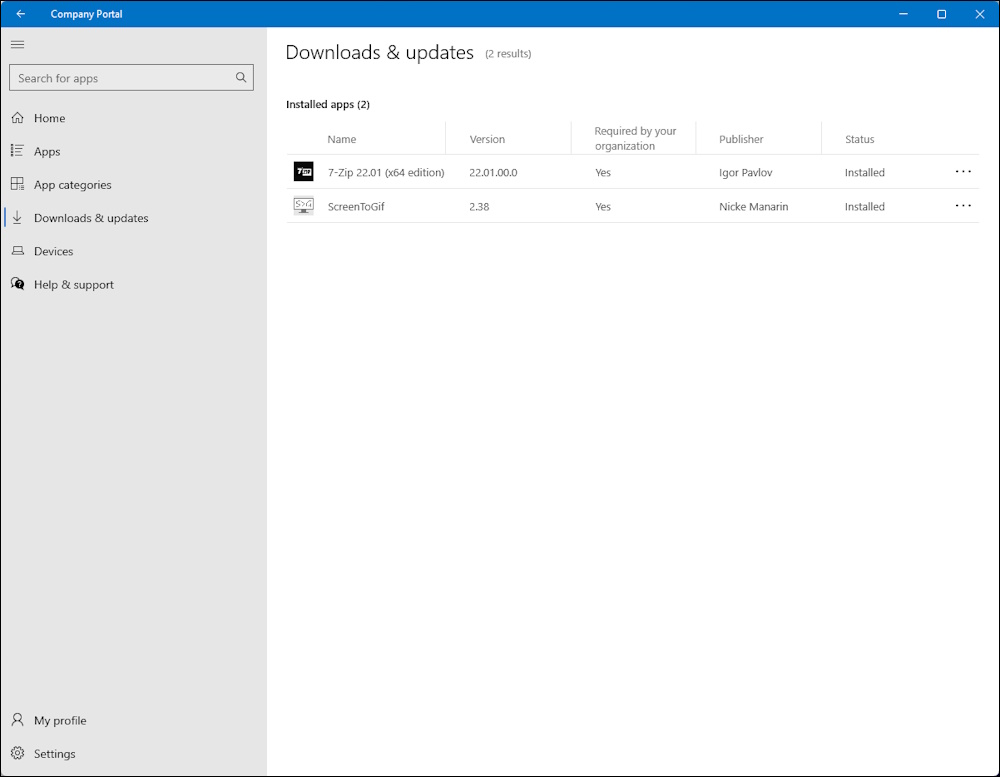Screen dimensions: 1000x777
Task: Open the ScreenToGif entry
Action: tap(356, 207)
